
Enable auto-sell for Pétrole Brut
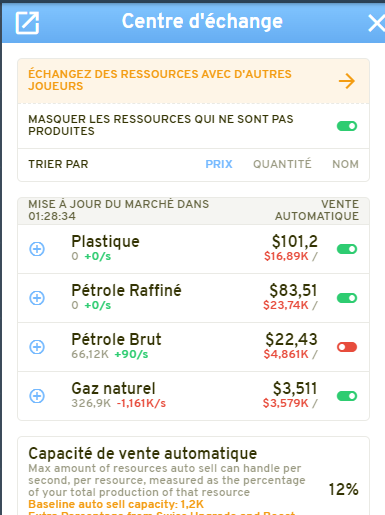(347, 347)
